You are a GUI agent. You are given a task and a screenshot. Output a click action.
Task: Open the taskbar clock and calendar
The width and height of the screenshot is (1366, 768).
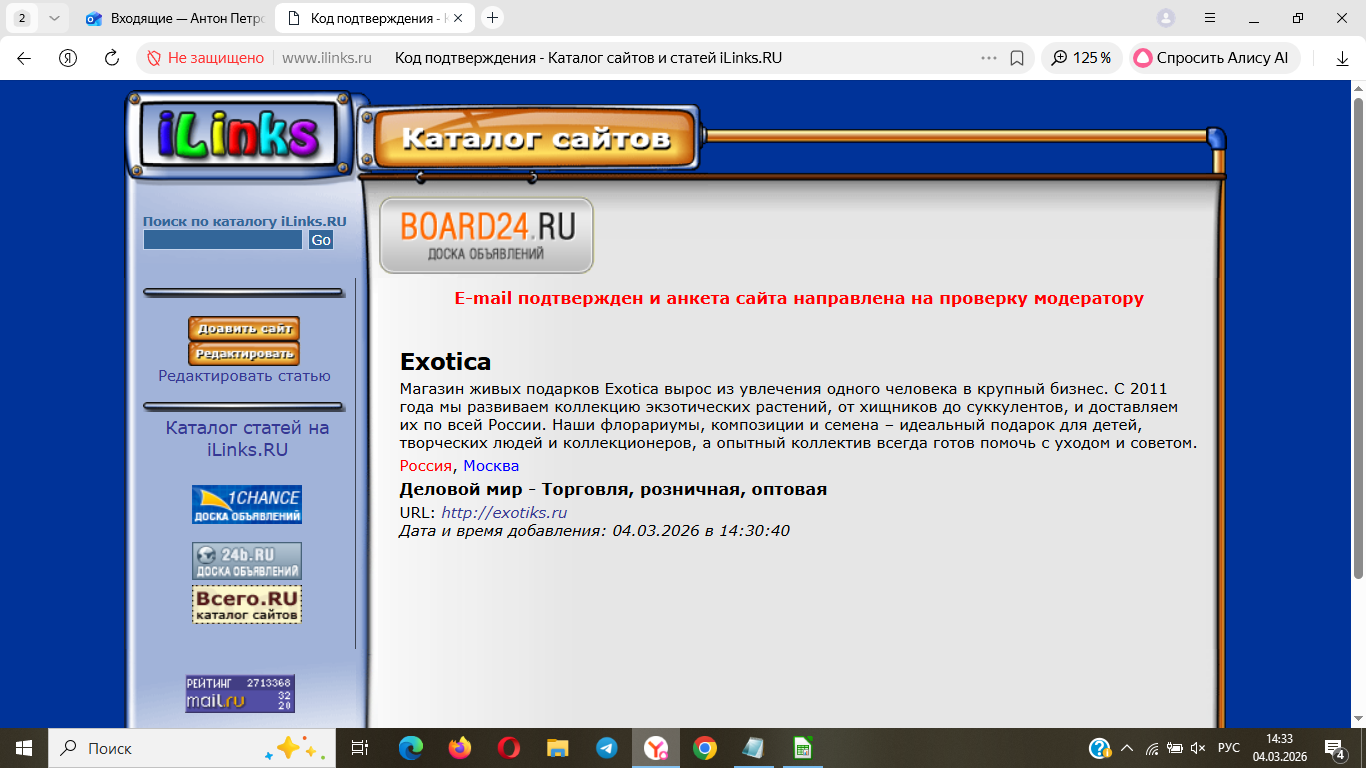1280,748
